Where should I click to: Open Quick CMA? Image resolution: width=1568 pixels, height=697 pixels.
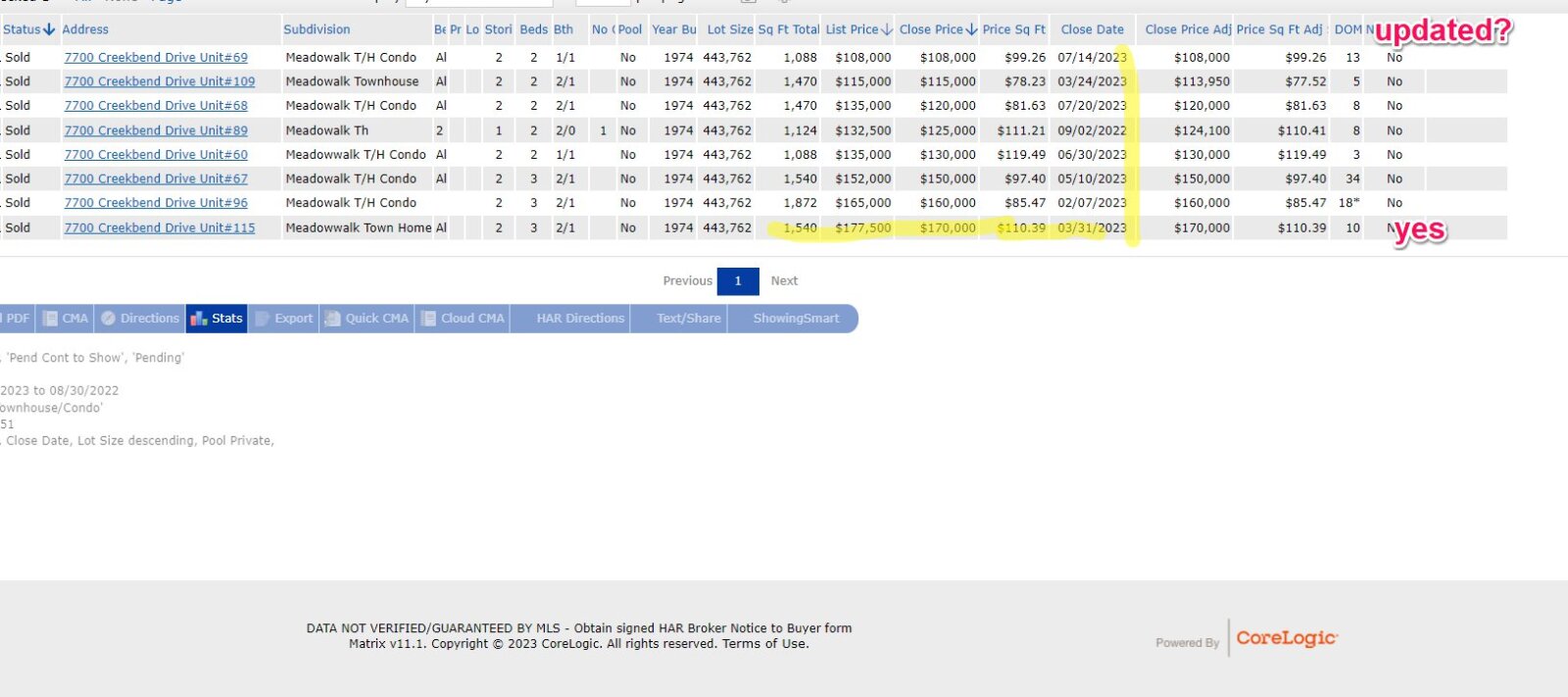tap(367, 319)
